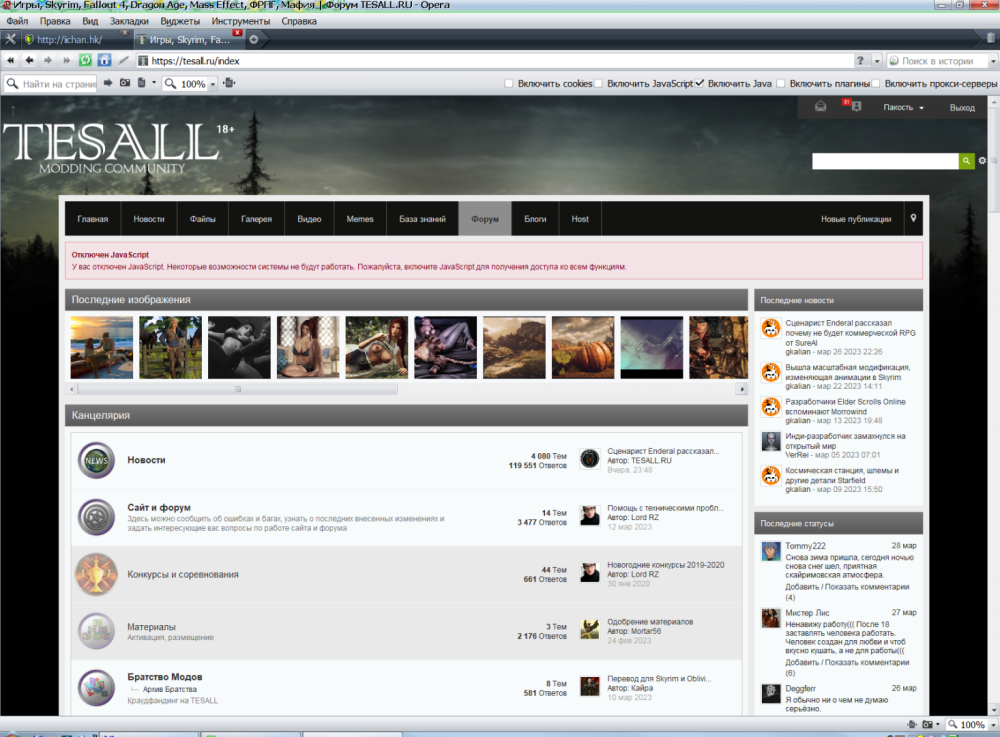The width and height of the screenshot is (1000, 737).
Task: Expand the address bar dropdown arrow
Action: click(877, 61)
